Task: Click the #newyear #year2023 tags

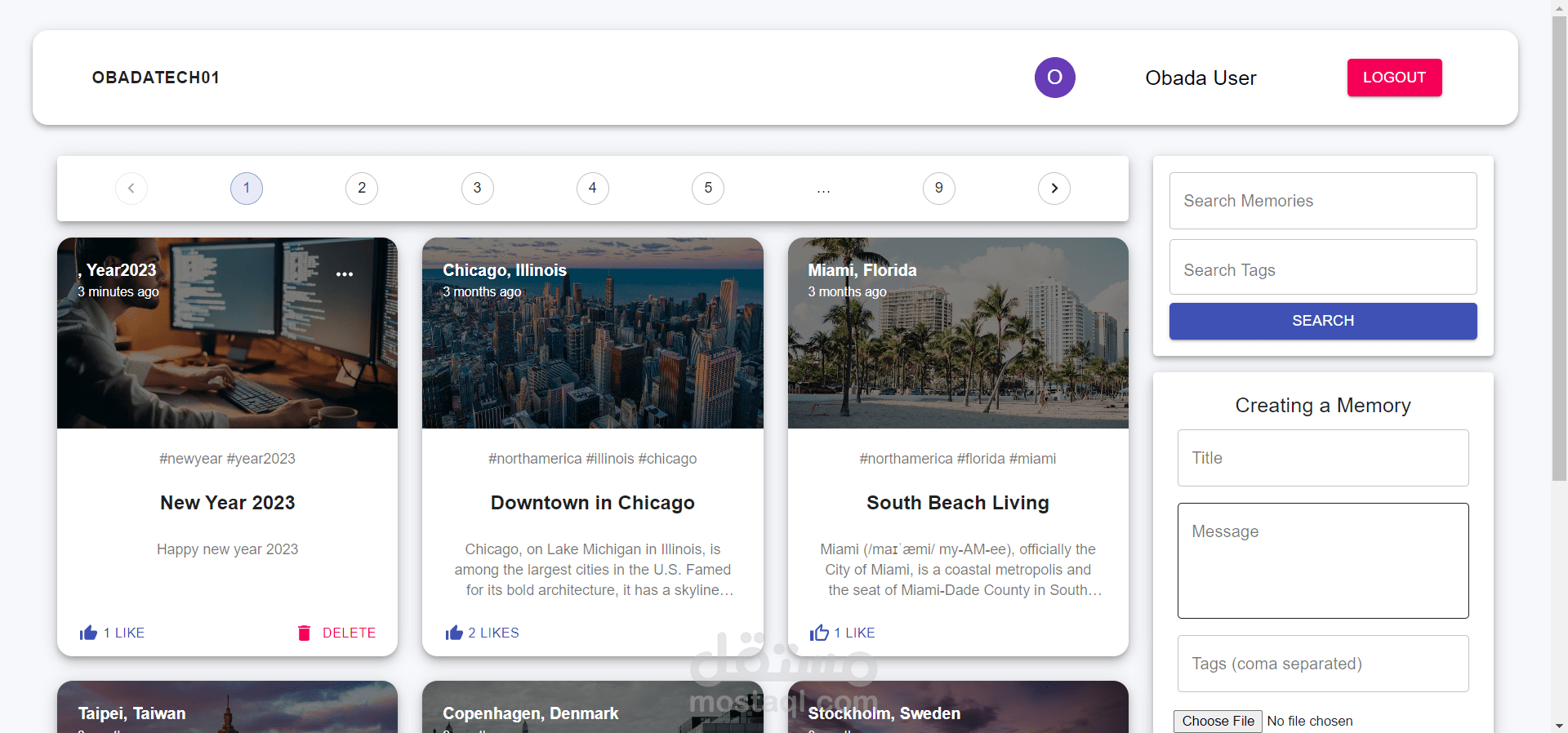Action: click(227, 459)
